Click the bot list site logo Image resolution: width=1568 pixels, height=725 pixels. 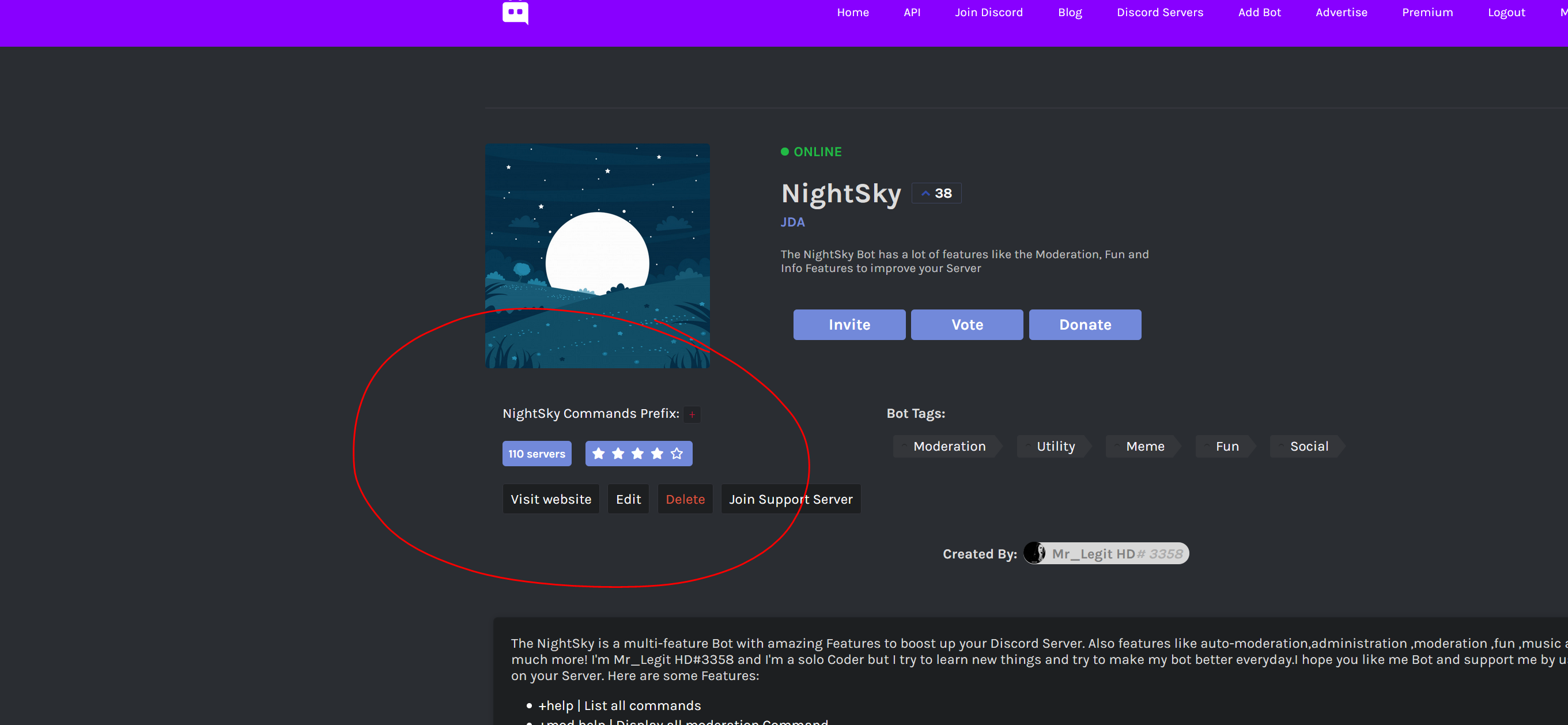[x=515, y=12]
